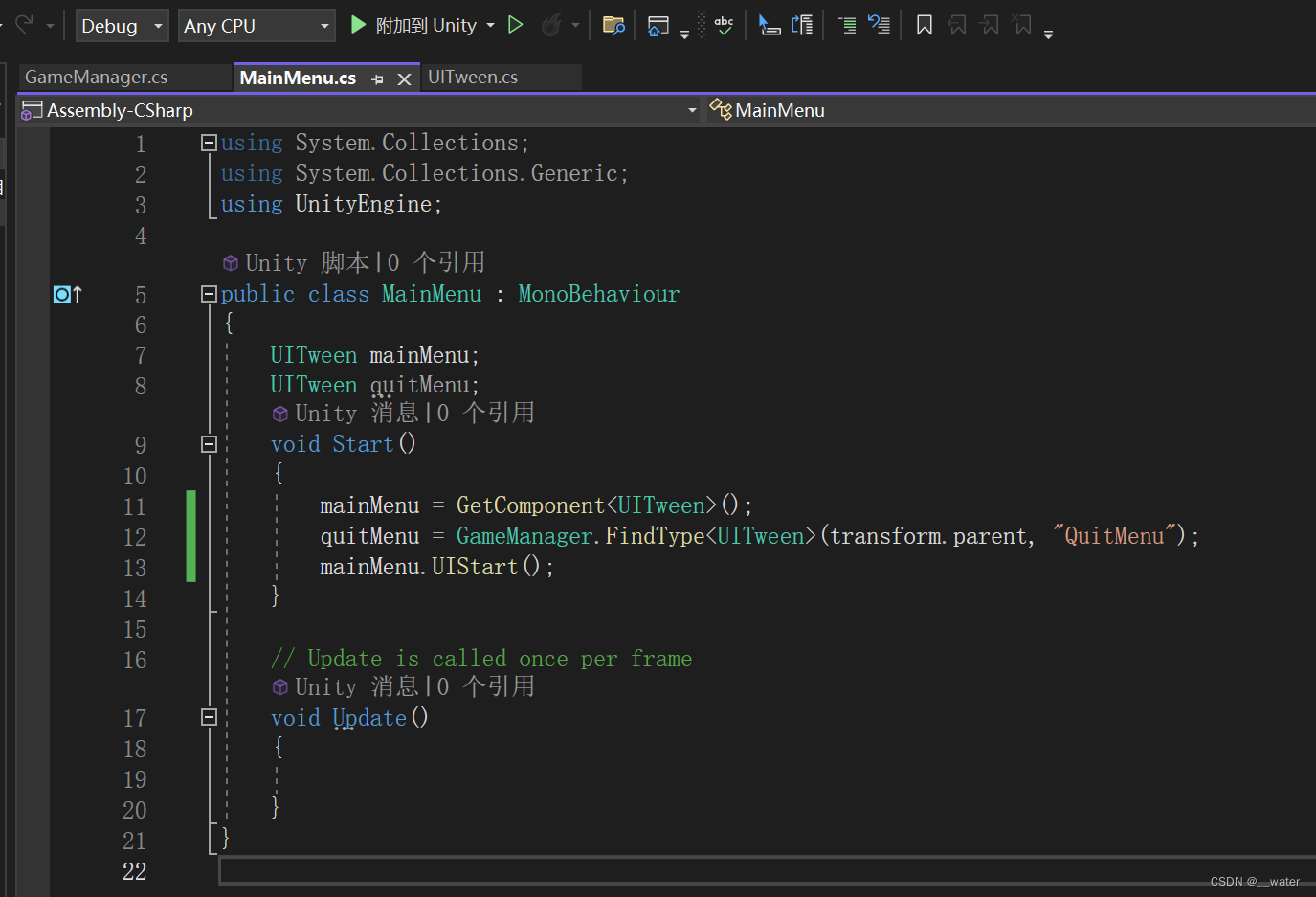Click 'FindType' on line 12
This screenshot has height=897, width=1316.
tap(655, 536)
